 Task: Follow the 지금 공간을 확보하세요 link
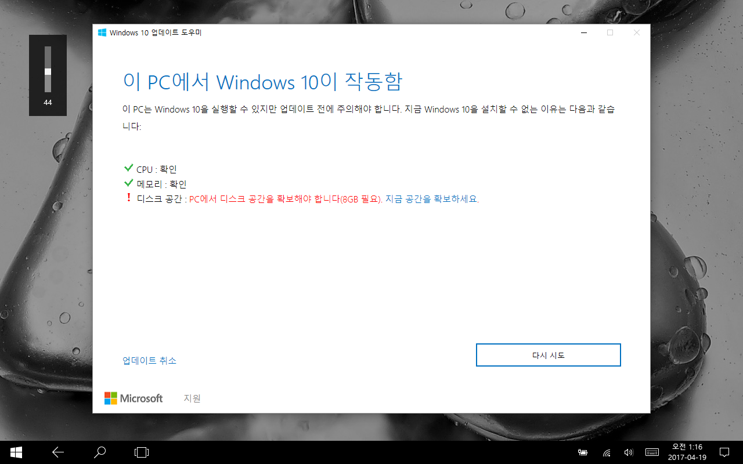point(432,199)
